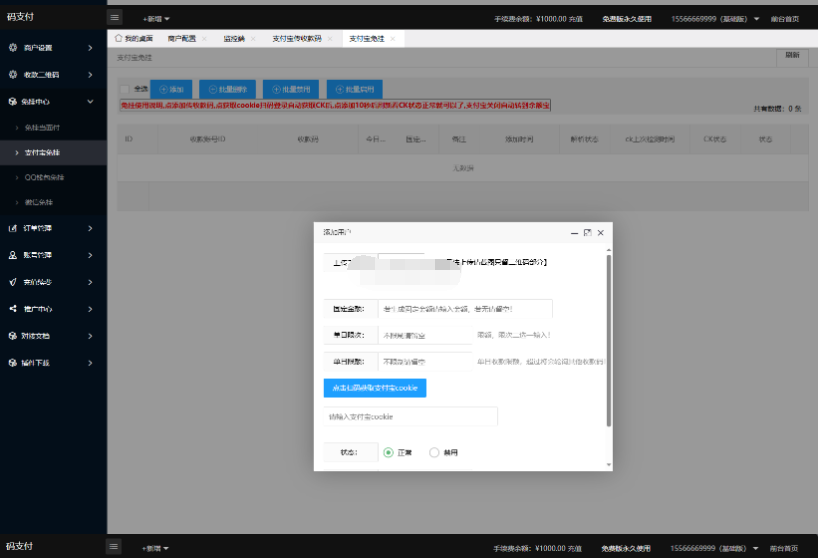Click the 商户设置 gear icon in sidebar

pyautogui.click(x=13, y=48)
